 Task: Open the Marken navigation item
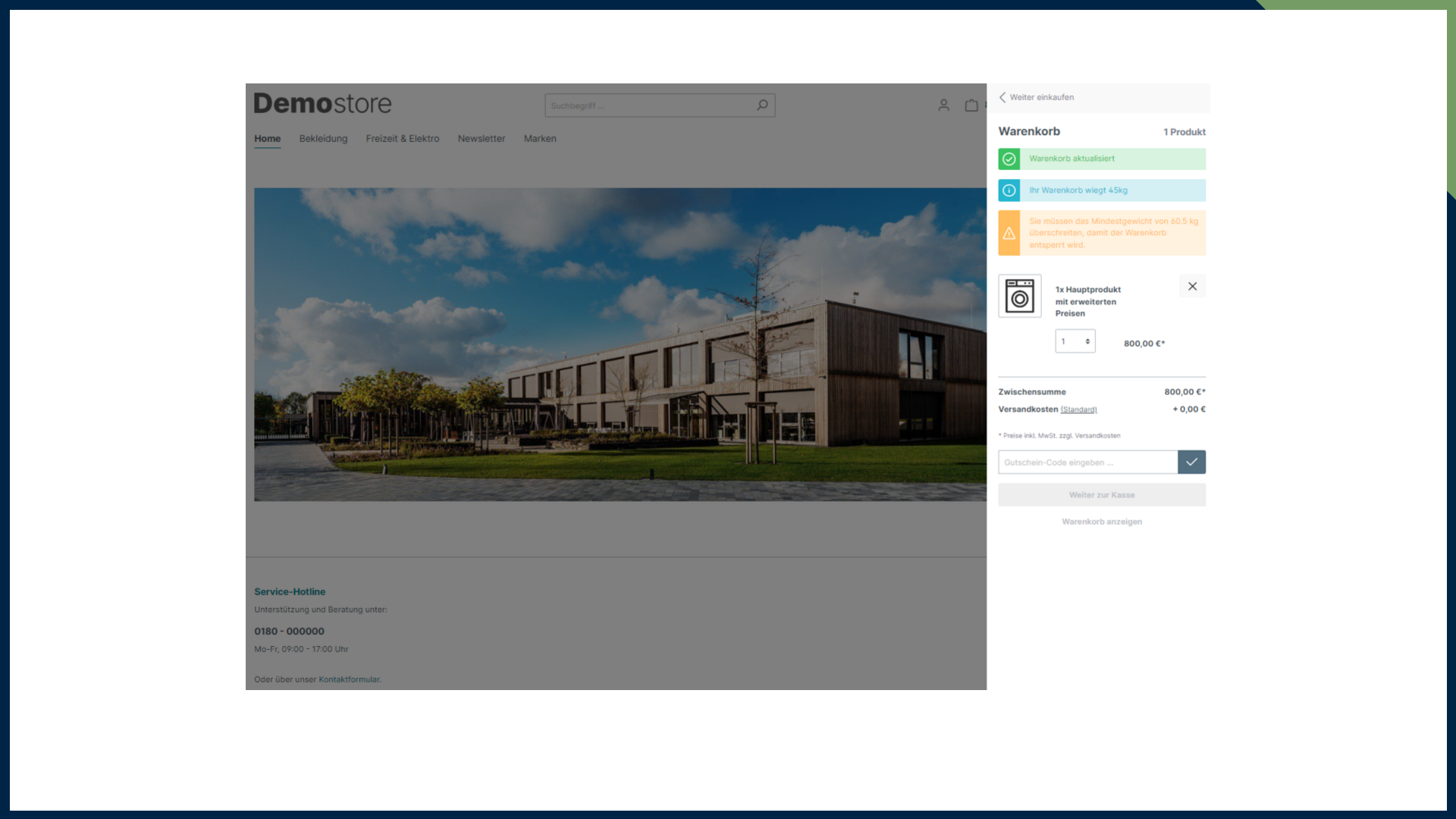540,139
